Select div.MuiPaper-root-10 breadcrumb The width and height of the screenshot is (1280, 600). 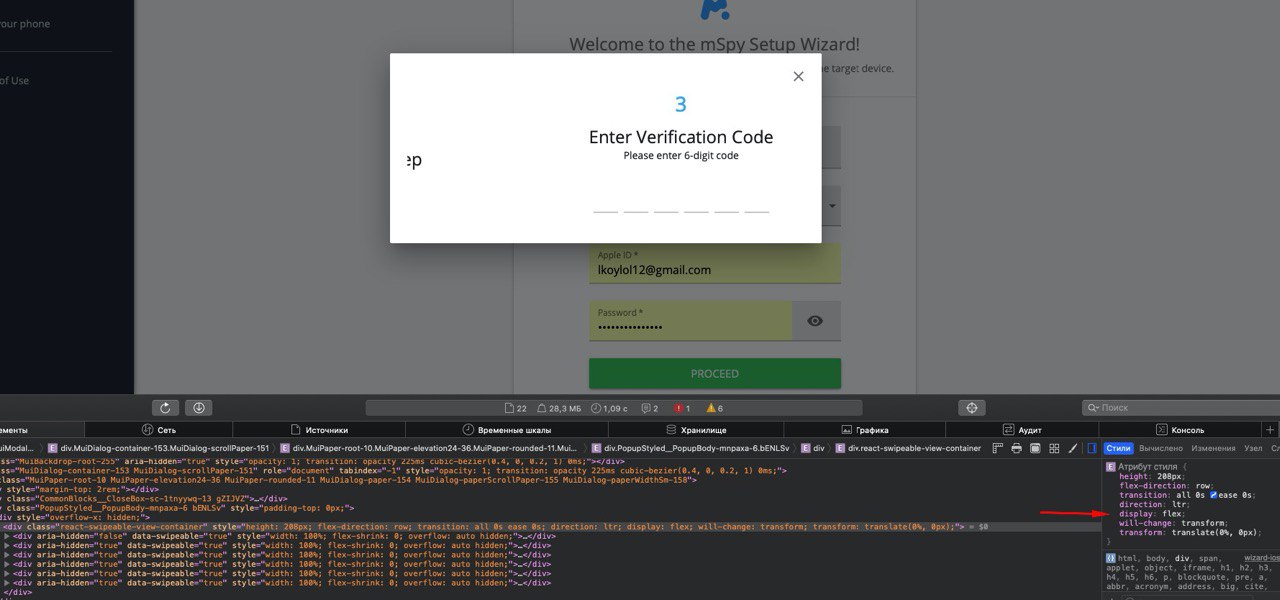[430, 448]
